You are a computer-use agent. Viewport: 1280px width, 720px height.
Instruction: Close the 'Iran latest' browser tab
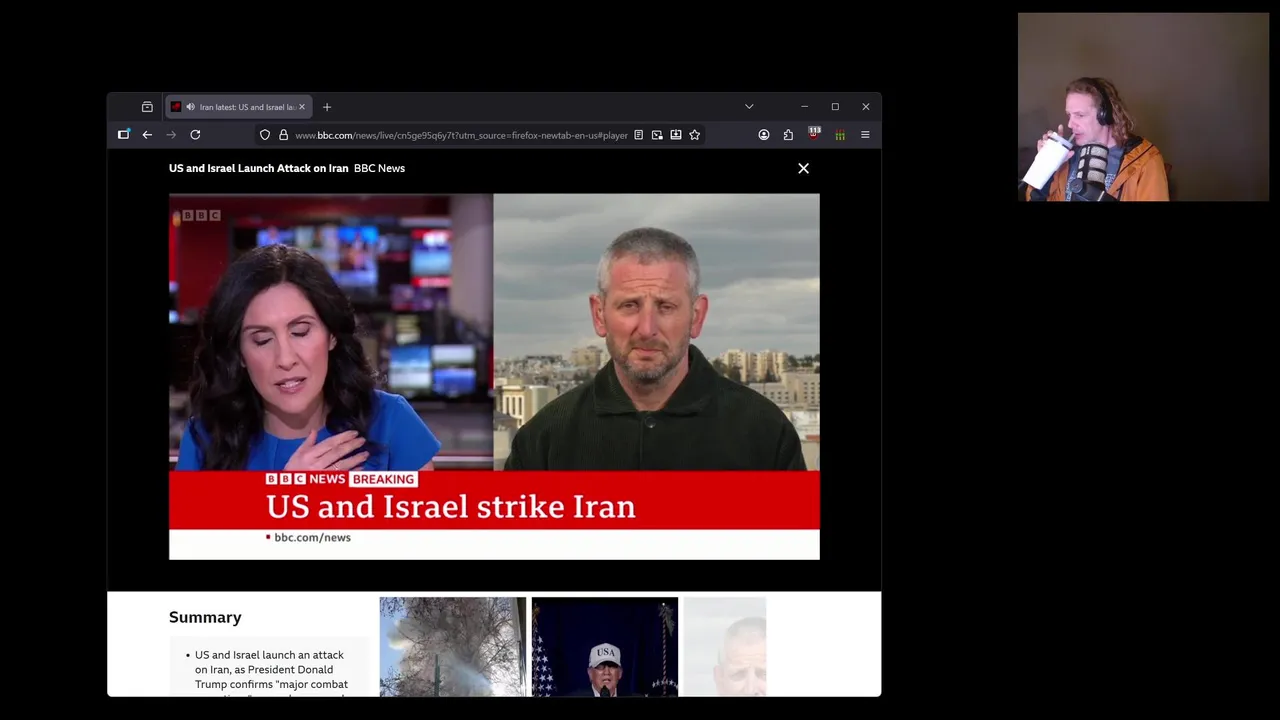(301, 107)
